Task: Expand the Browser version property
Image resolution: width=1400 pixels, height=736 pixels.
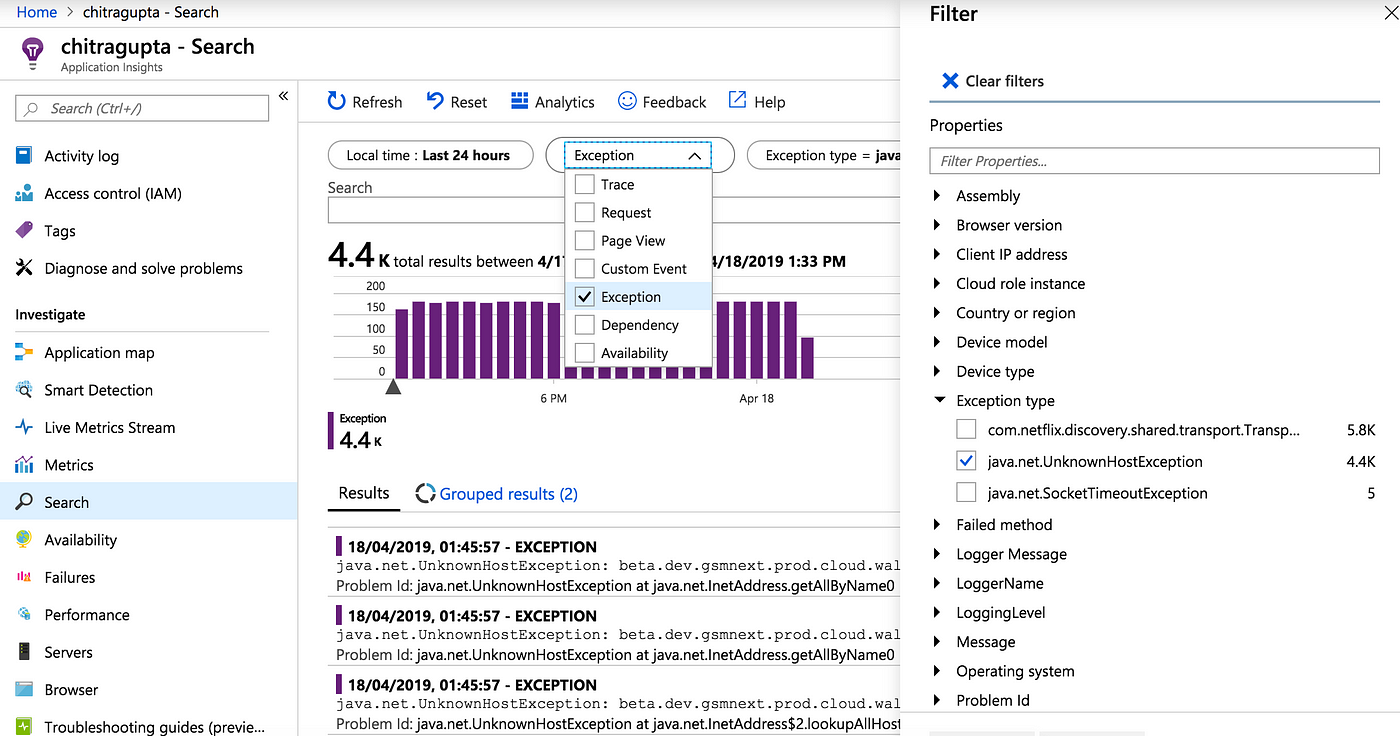Action: pyautogui.click(x=937, y=225)
